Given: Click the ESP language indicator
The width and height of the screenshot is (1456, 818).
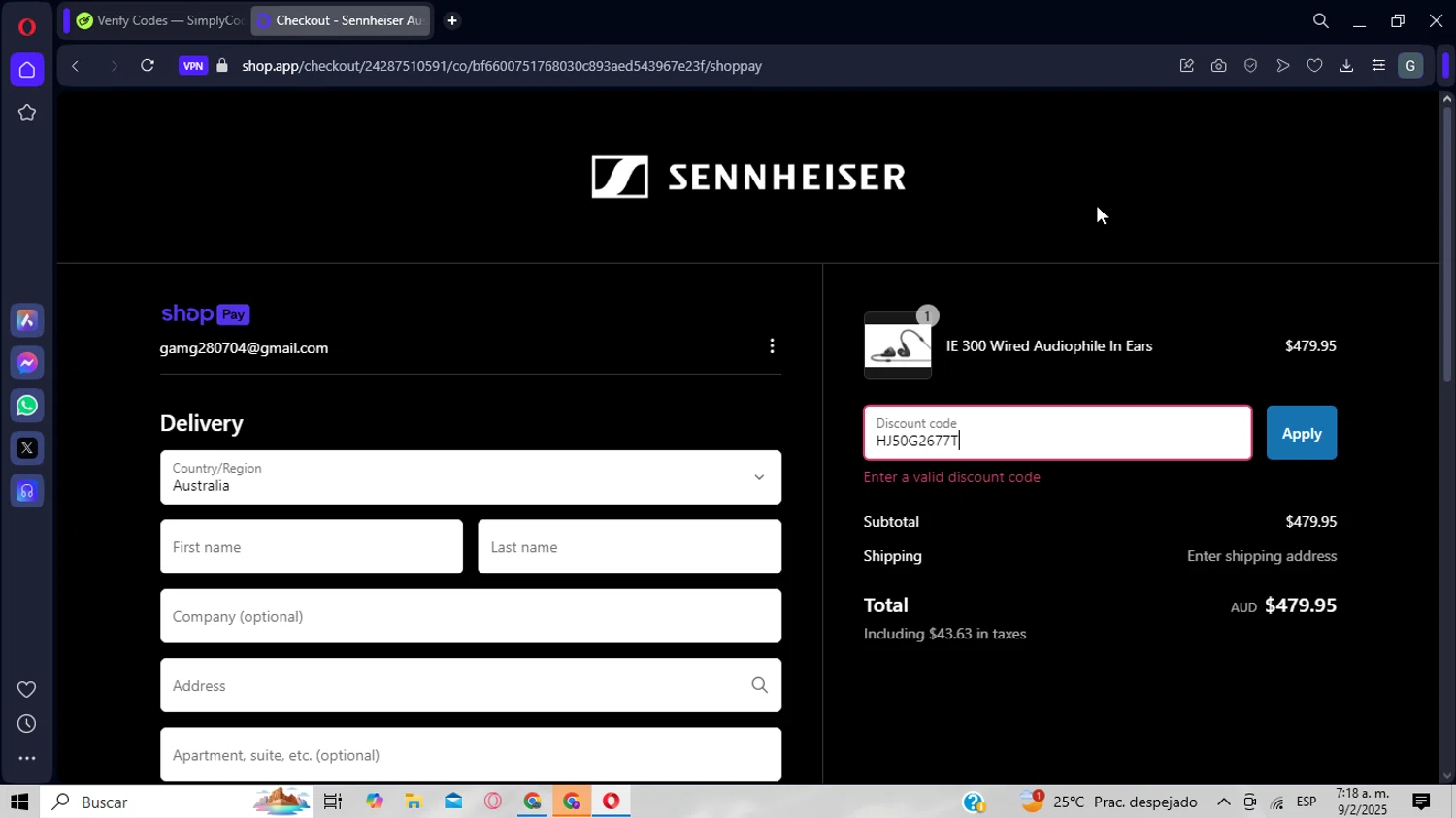Looking at the screenshot, I should [1307, 802].
